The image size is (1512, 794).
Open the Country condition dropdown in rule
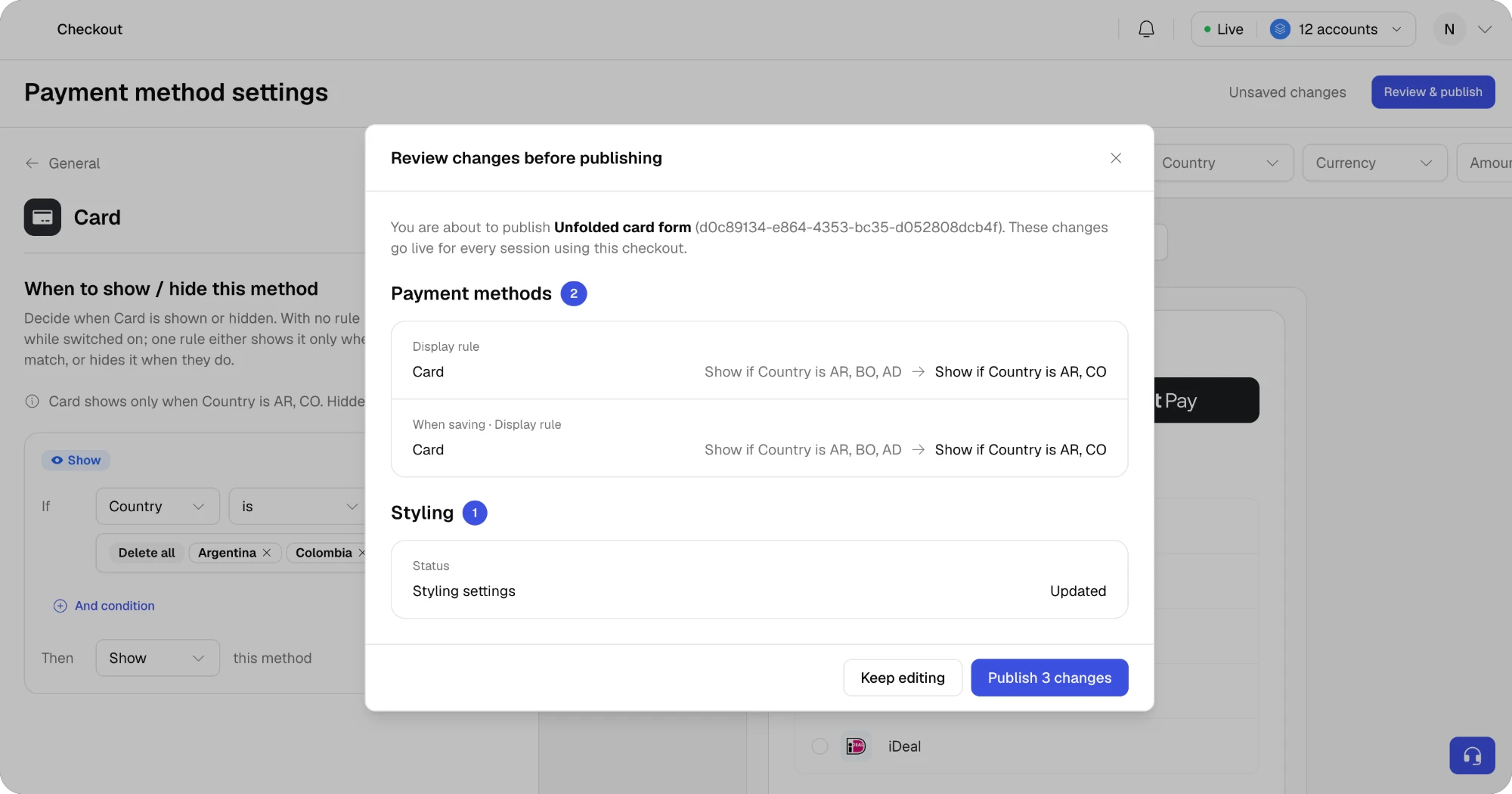tap(157, 507)
